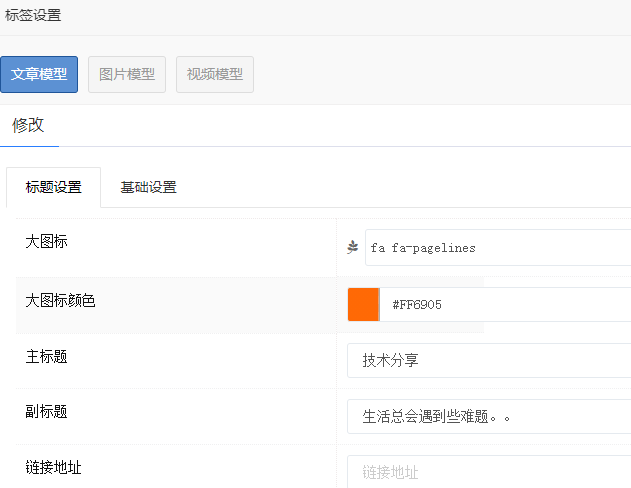Click the 标签设置 page title
The width and height of the screenshot is (631, 488).
tap(33, 15)
